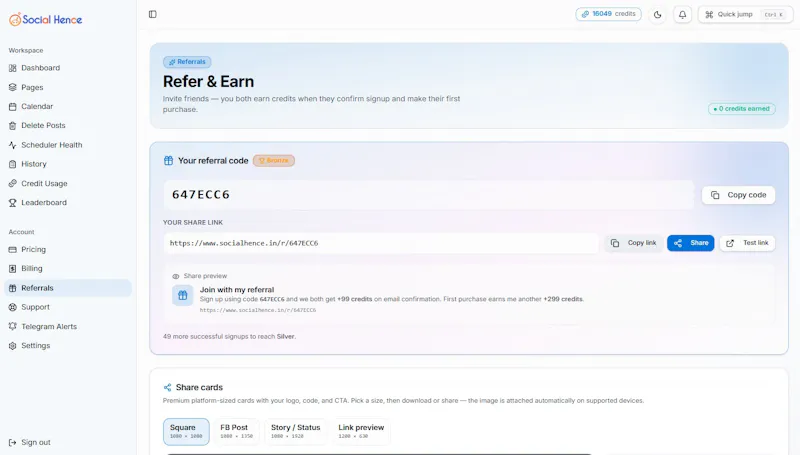Copy the share link
This screenshot has width=800, height=455.
pyautogui.click(x=634, y=243)
